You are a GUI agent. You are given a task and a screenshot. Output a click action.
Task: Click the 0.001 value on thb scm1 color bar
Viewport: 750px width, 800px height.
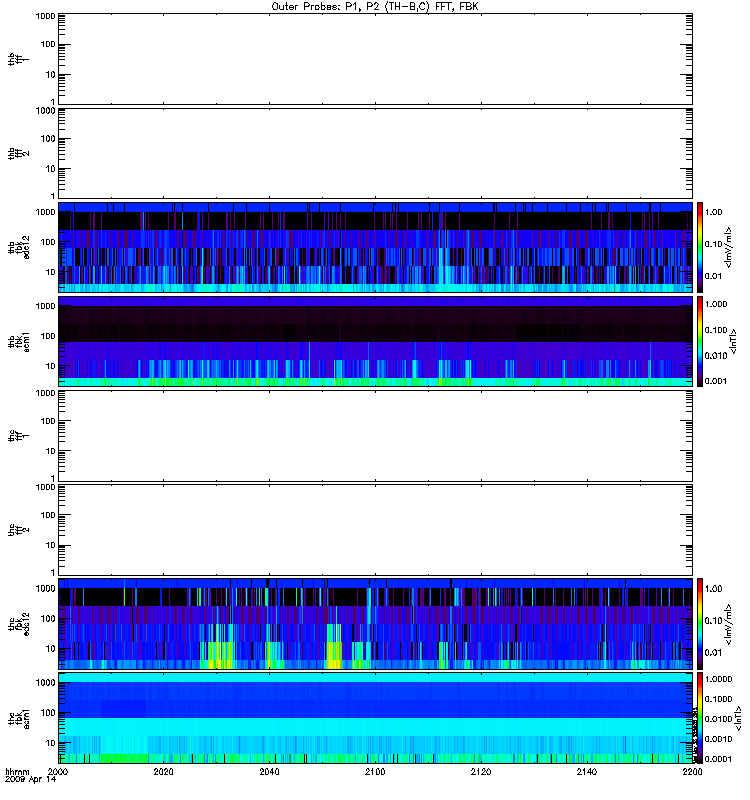click(716, 381)
